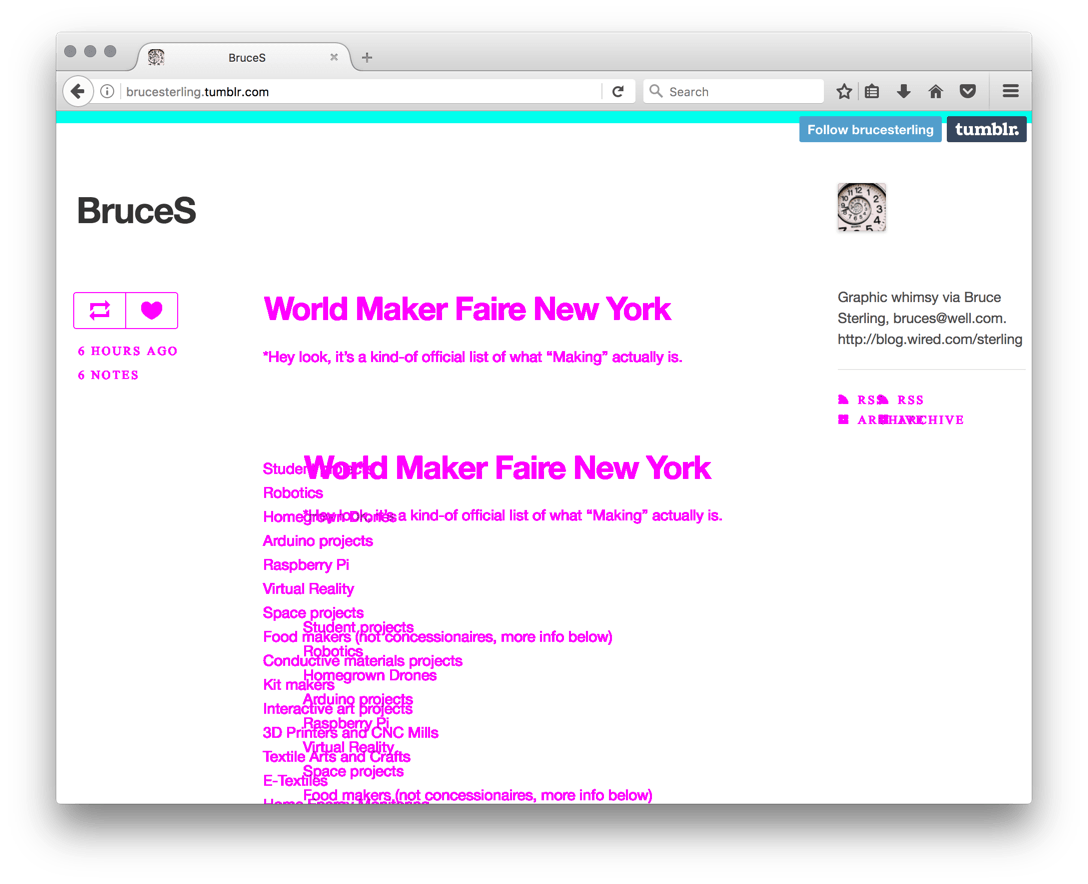Click the BruceS blog title
1088x884 pixels.
pos(137,210)
